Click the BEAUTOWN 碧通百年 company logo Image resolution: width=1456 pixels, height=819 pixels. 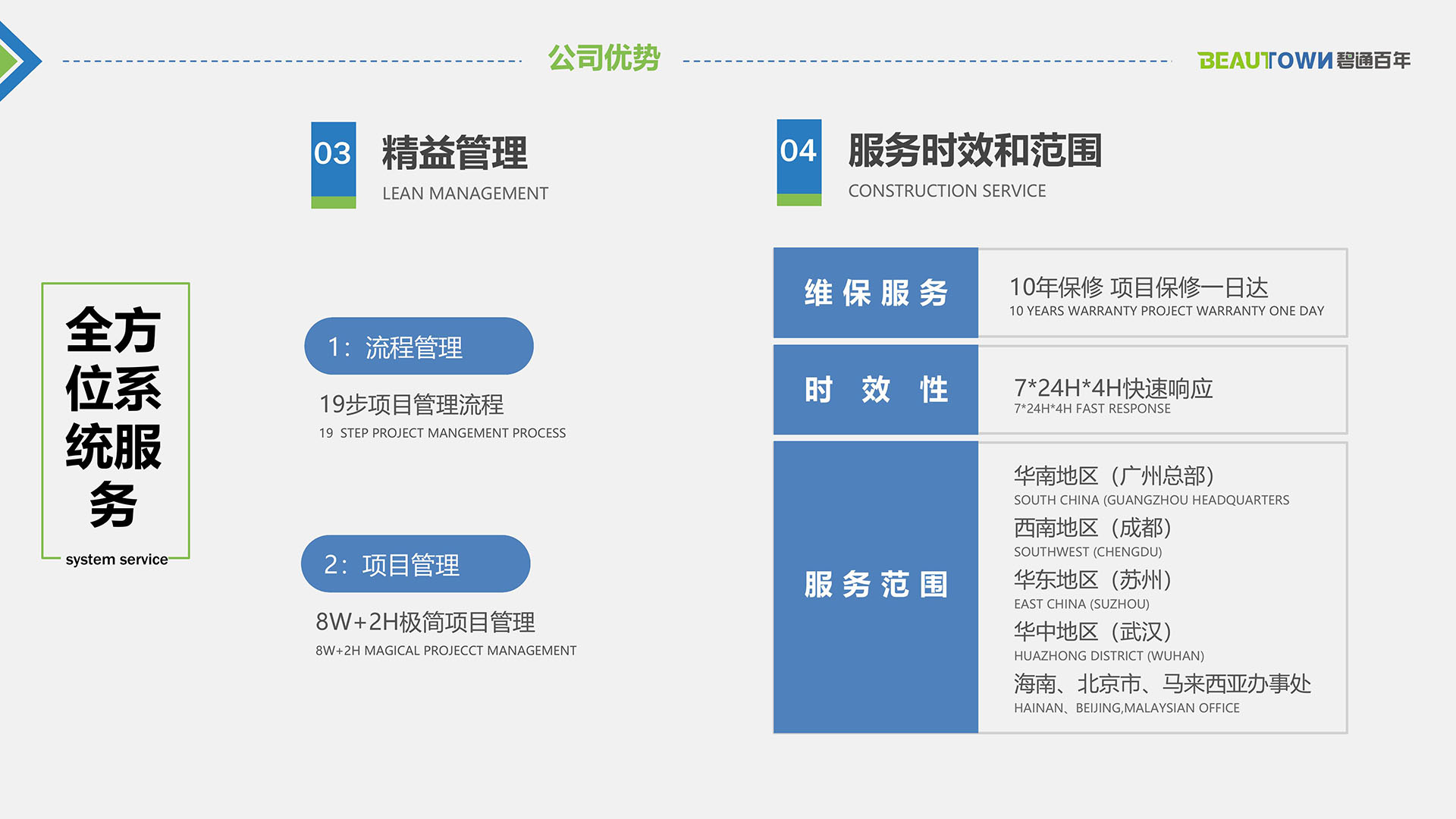pyautogui.click(x=1303, y=61)
